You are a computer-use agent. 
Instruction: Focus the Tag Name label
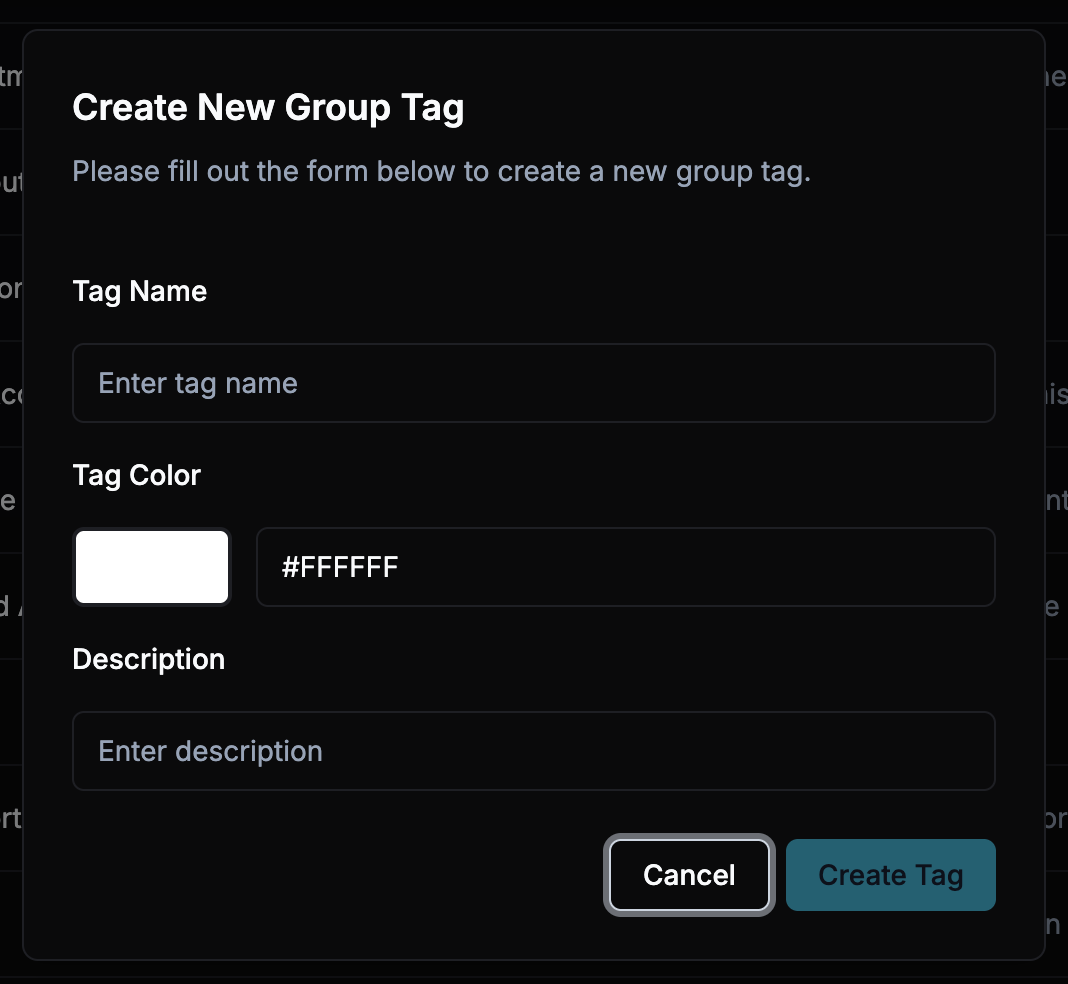pyautogui.click(x=139, y=291)
